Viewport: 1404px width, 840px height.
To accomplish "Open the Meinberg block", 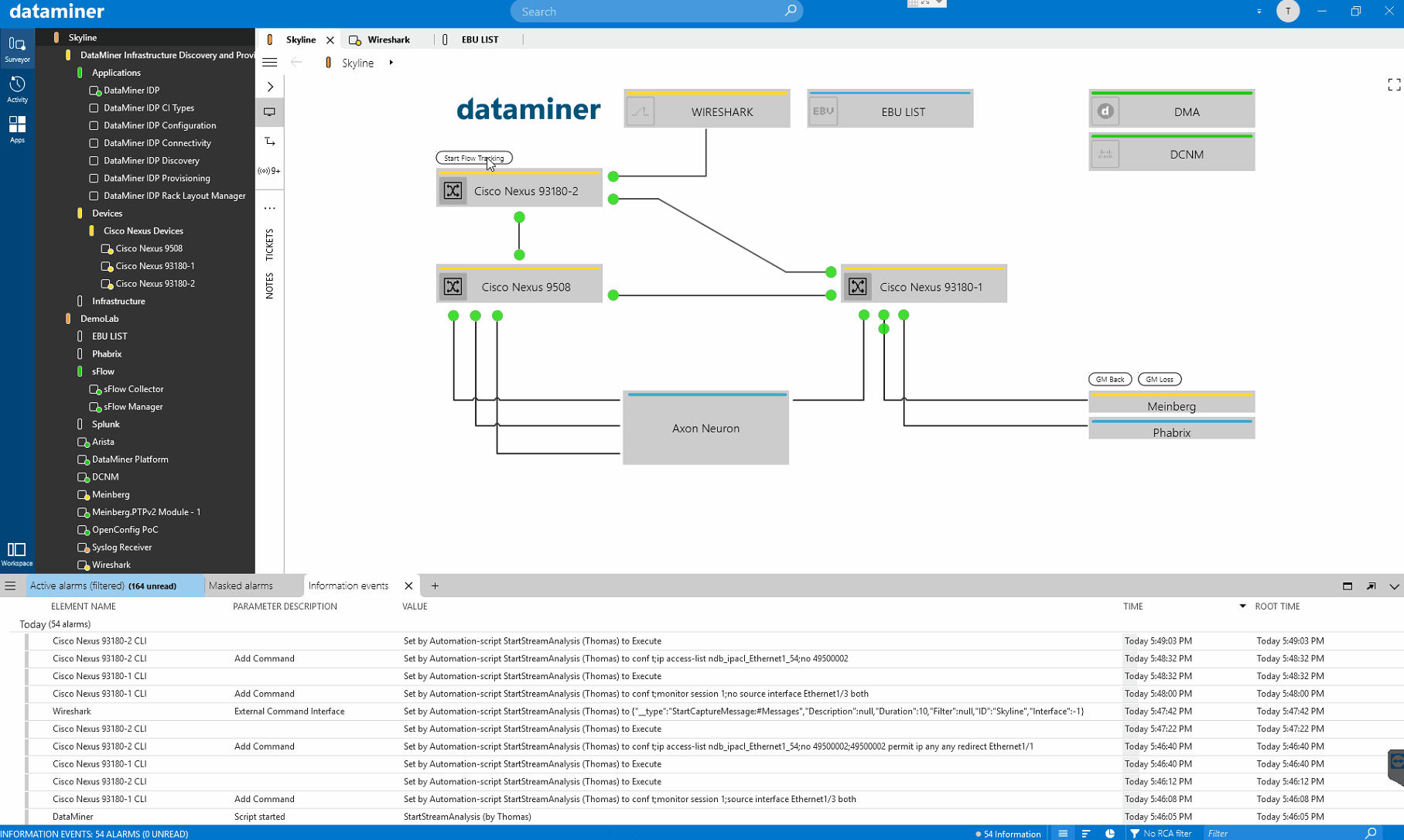I will tap(1172, 403).
